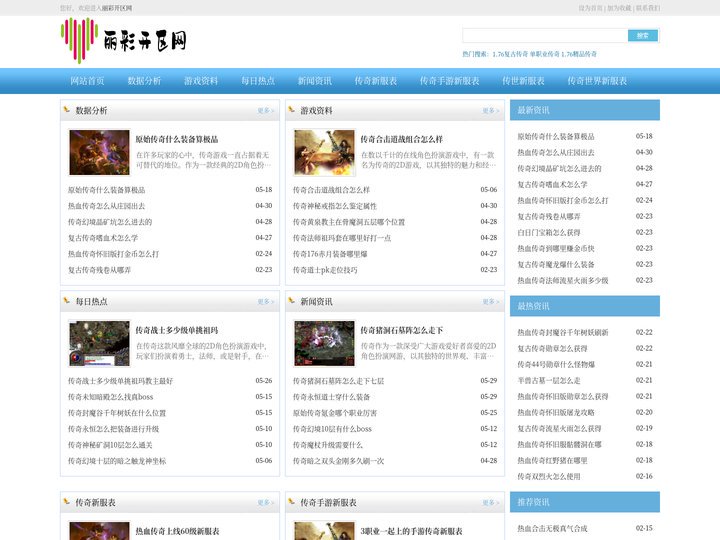Open 热血合击无极真气合成 in 推荐资讯
Image resolution: width=720 pixels, height=540 pixels.
pyautogui.click(x=552, y=529)
